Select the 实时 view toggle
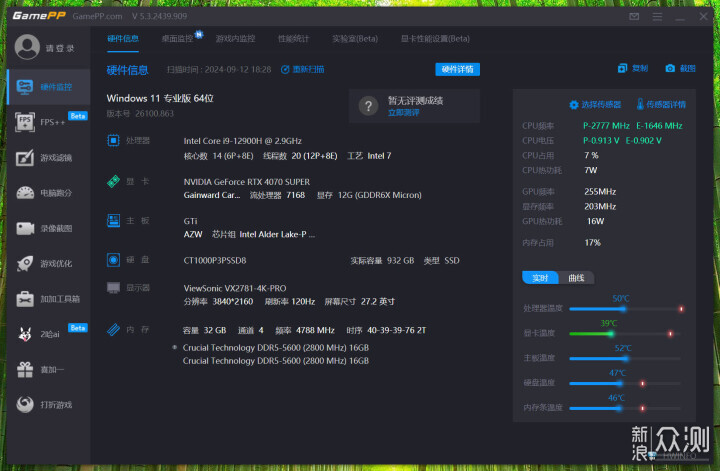Viewport: 720px width, 471px height. tap(540, 278)
